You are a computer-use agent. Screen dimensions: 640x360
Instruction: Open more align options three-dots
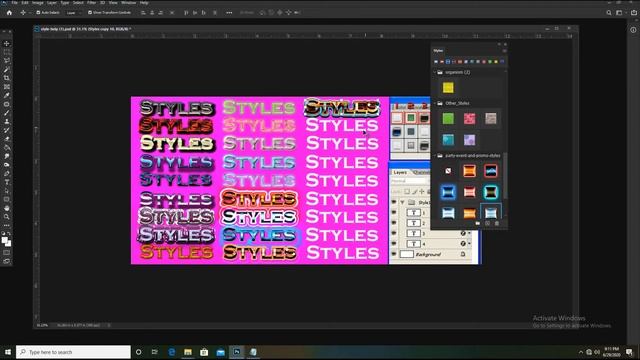tap(229, 13)
